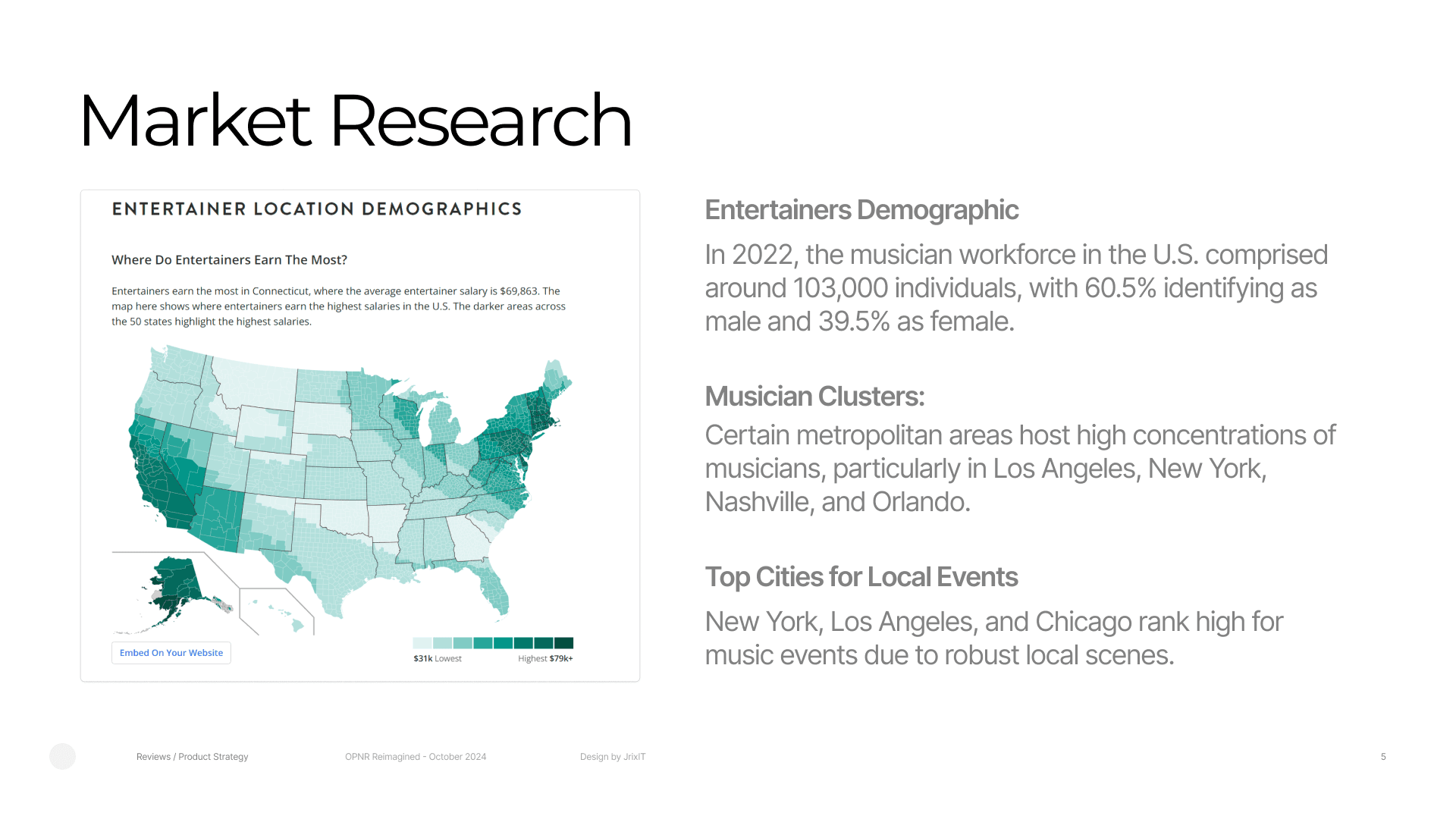
Task: Click the Embed On Your Website button
Action: coord(171,653)
